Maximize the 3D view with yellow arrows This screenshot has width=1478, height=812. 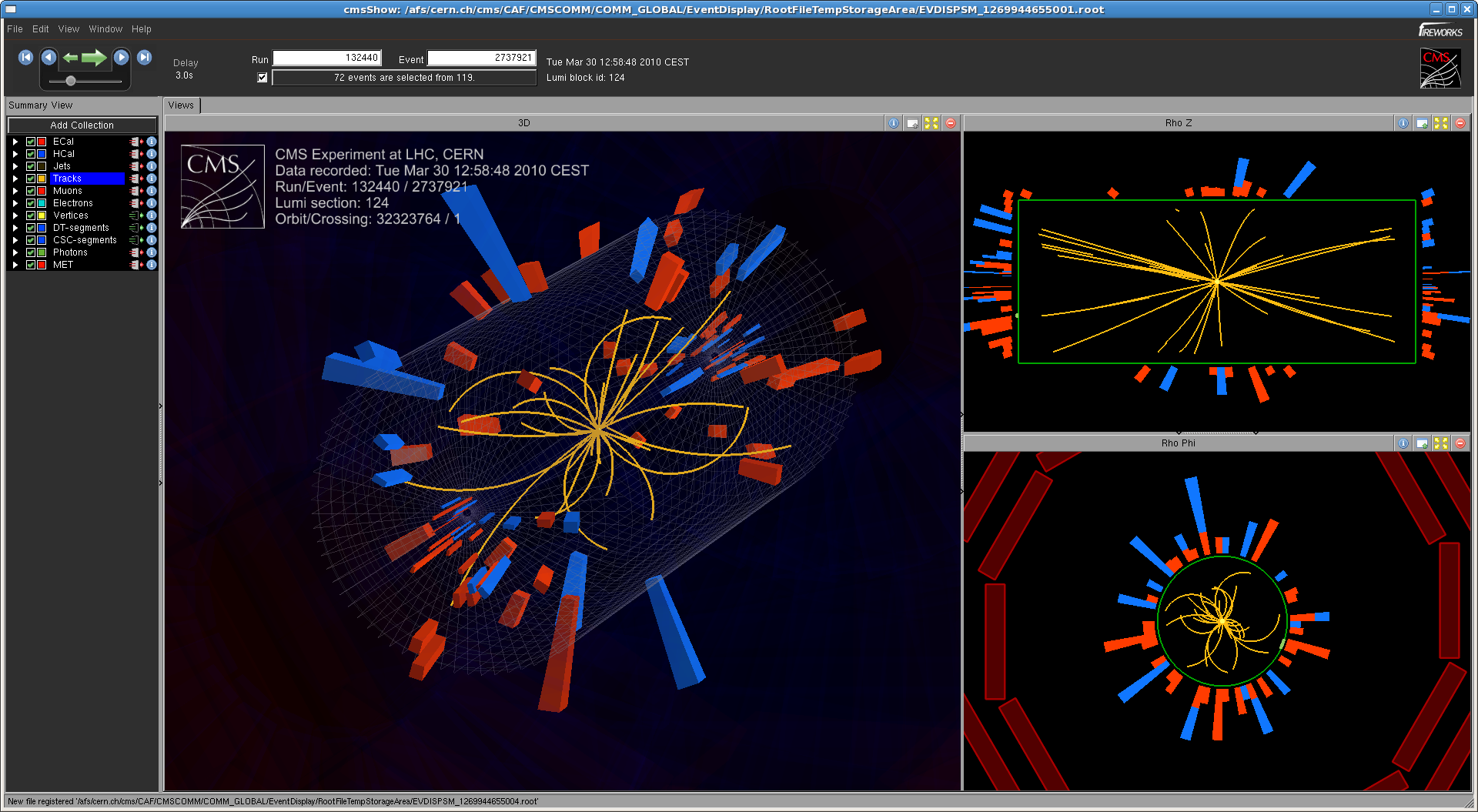[x=931, y=123]
